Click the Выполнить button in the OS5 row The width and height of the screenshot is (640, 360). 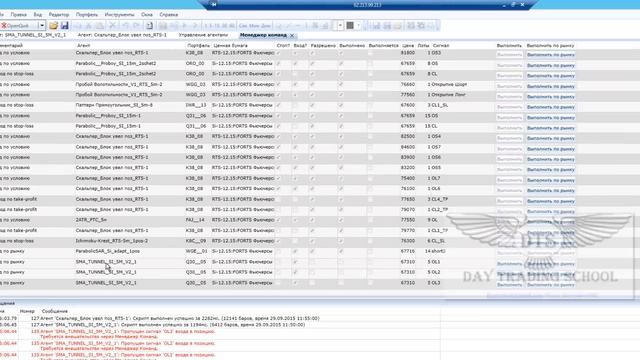[509, 170]
